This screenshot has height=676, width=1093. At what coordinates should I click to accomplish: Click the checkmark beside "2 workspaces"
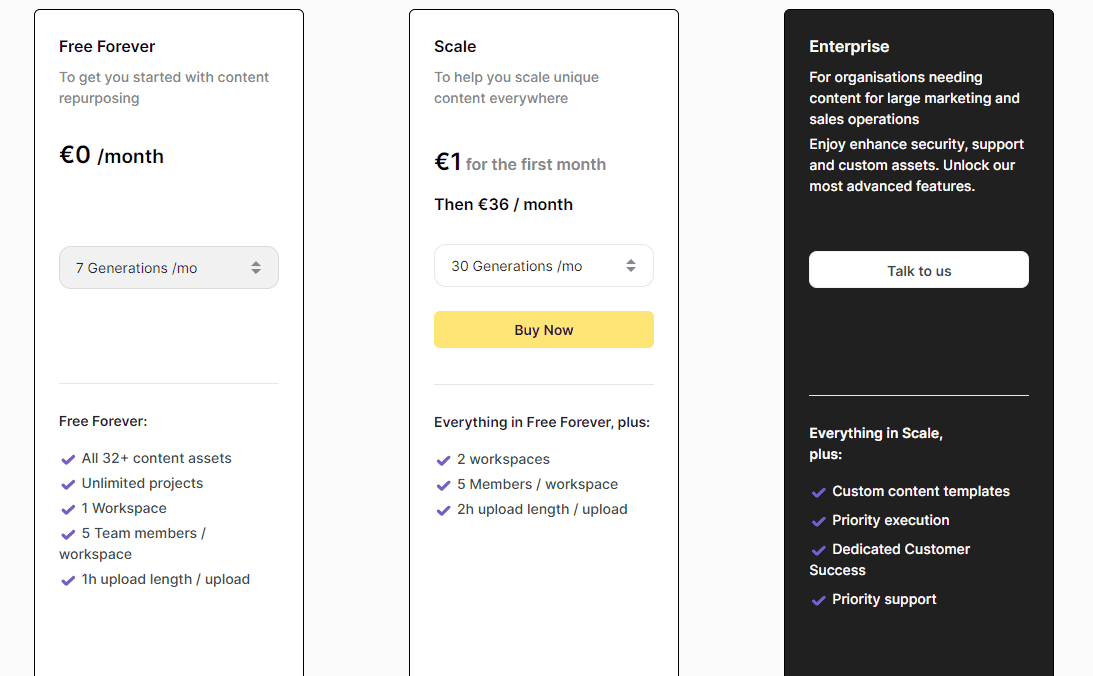pos(443,459)
